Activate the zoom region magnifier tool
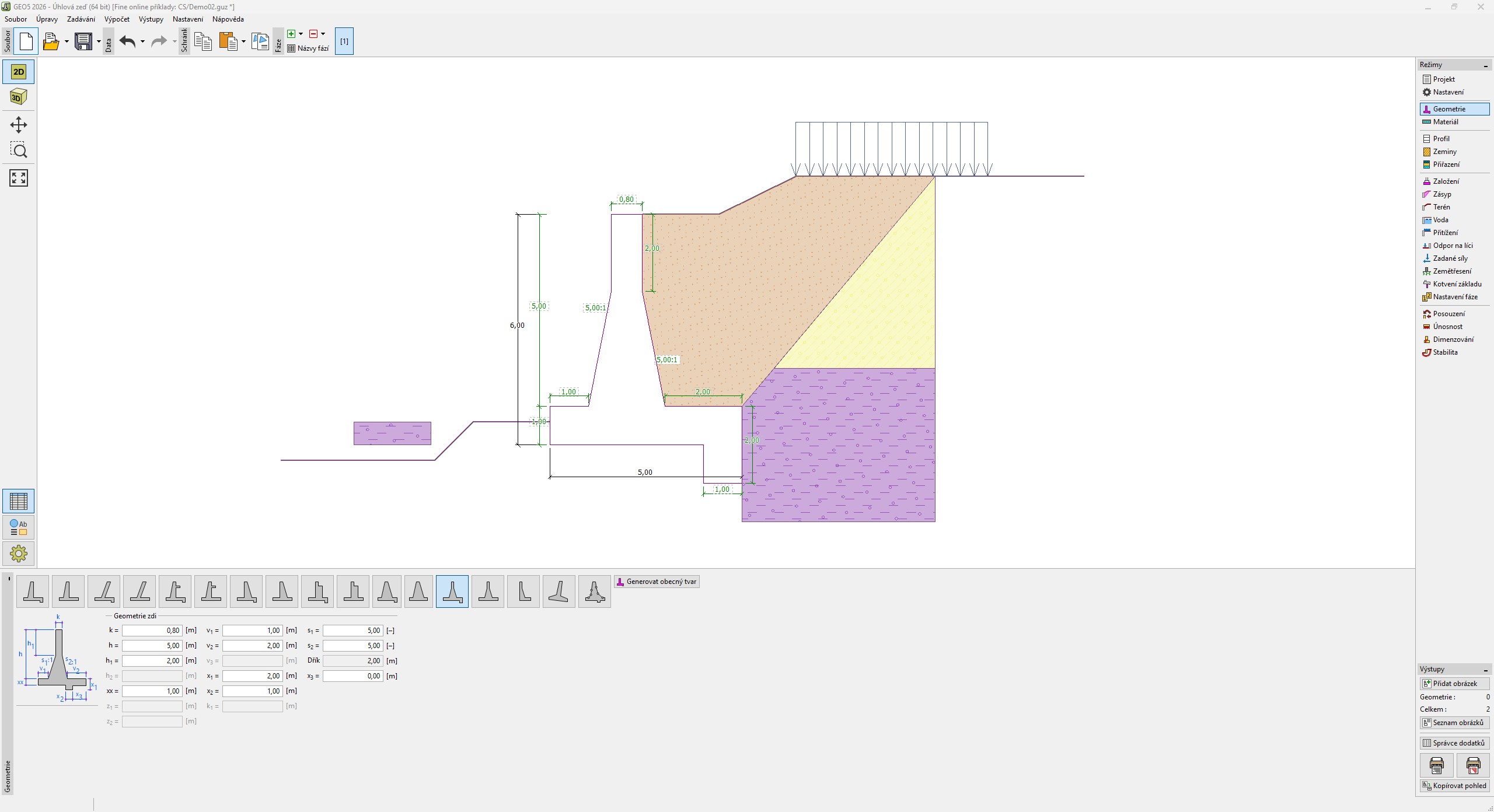 coord(19,150)
